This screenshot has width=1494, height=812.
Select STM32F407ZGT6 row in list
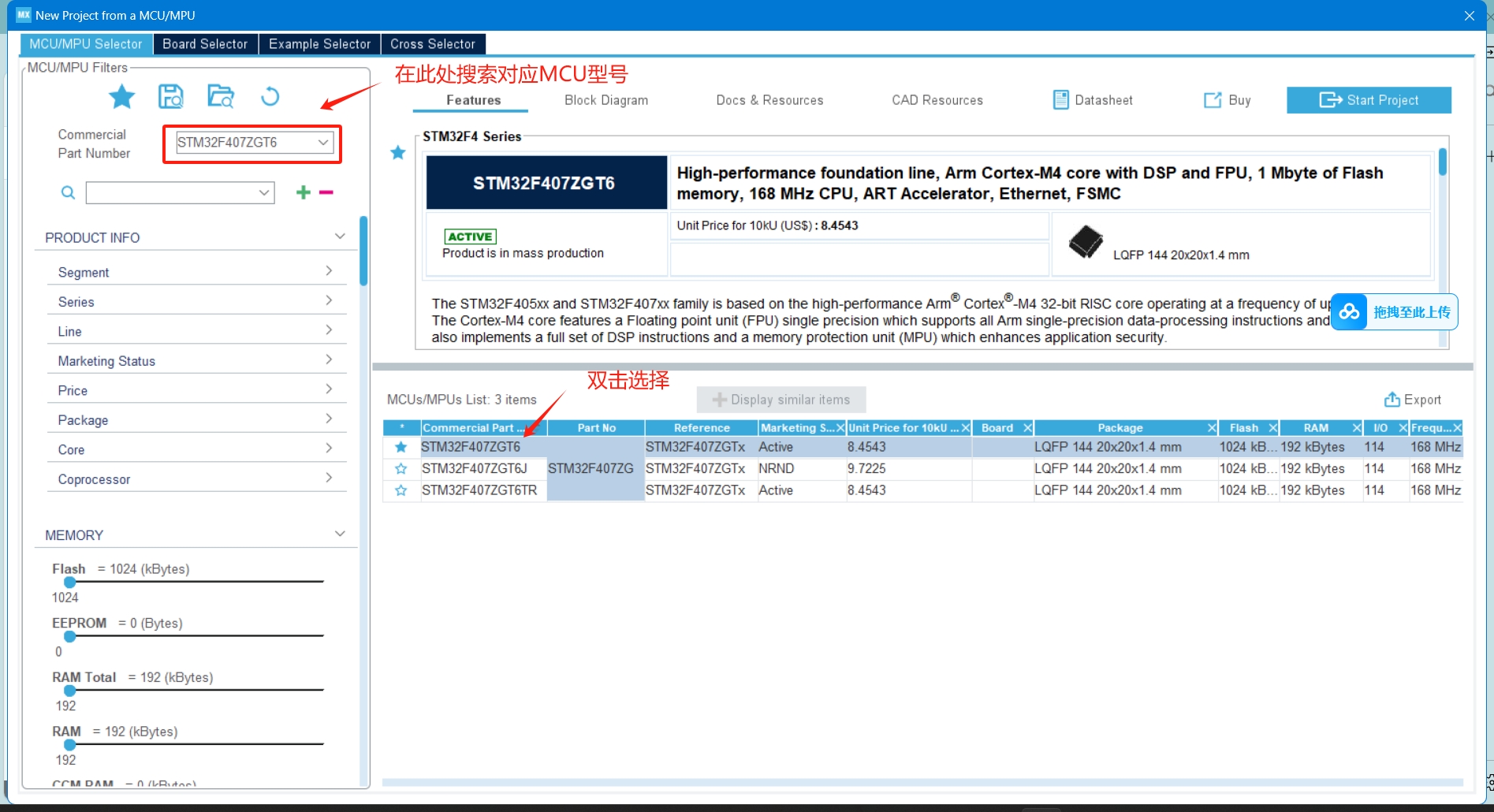pos(922,447)
